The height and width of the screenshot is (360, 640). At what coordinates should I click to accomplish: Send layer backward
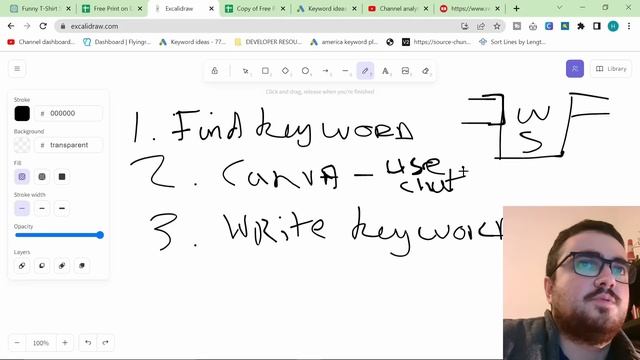[x=42, y=266]
